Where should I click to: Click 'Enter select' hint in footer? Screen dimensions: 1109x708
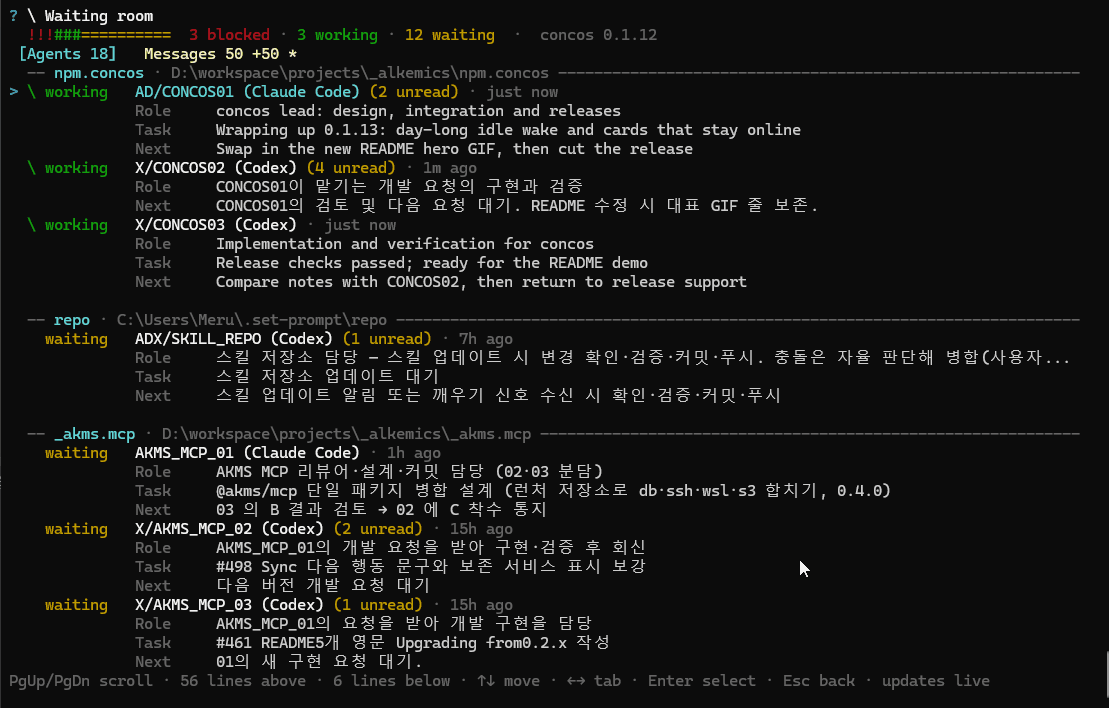[x=702, y=680]
